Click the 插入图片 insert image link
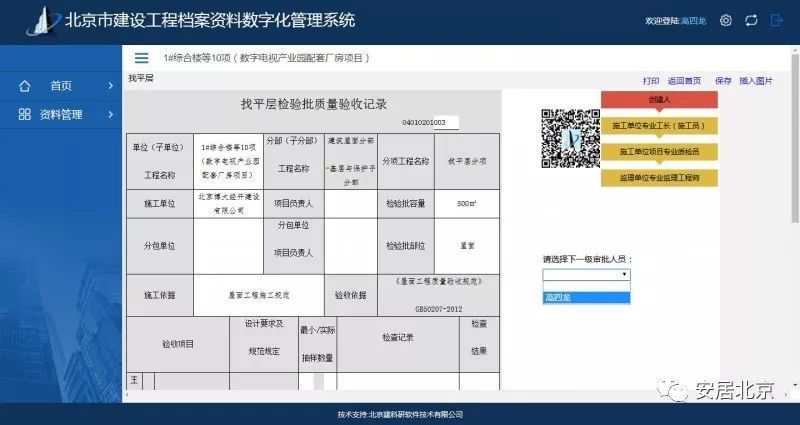The width and height of the screenshot is (800, 425). (756, 80)
